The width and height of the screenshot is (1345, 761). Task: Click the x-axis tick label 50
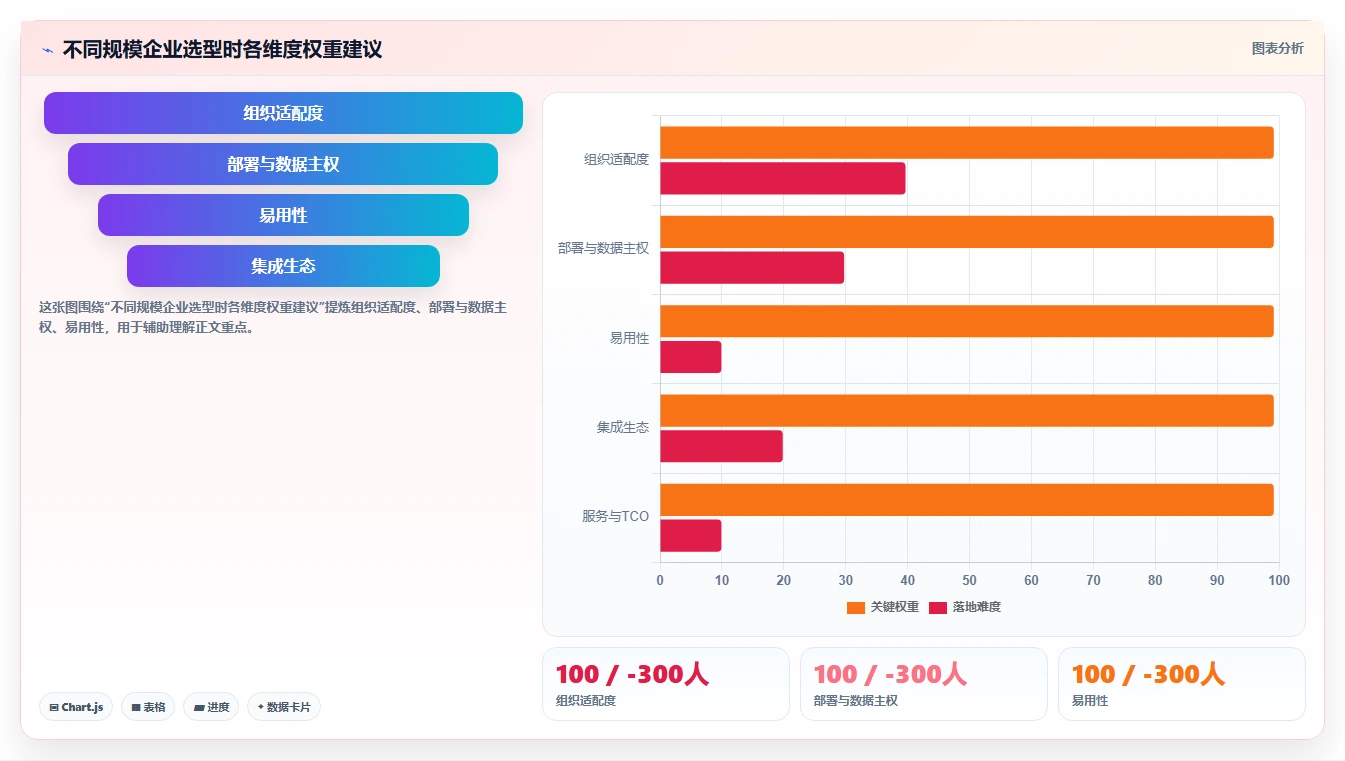pos(969,580)
